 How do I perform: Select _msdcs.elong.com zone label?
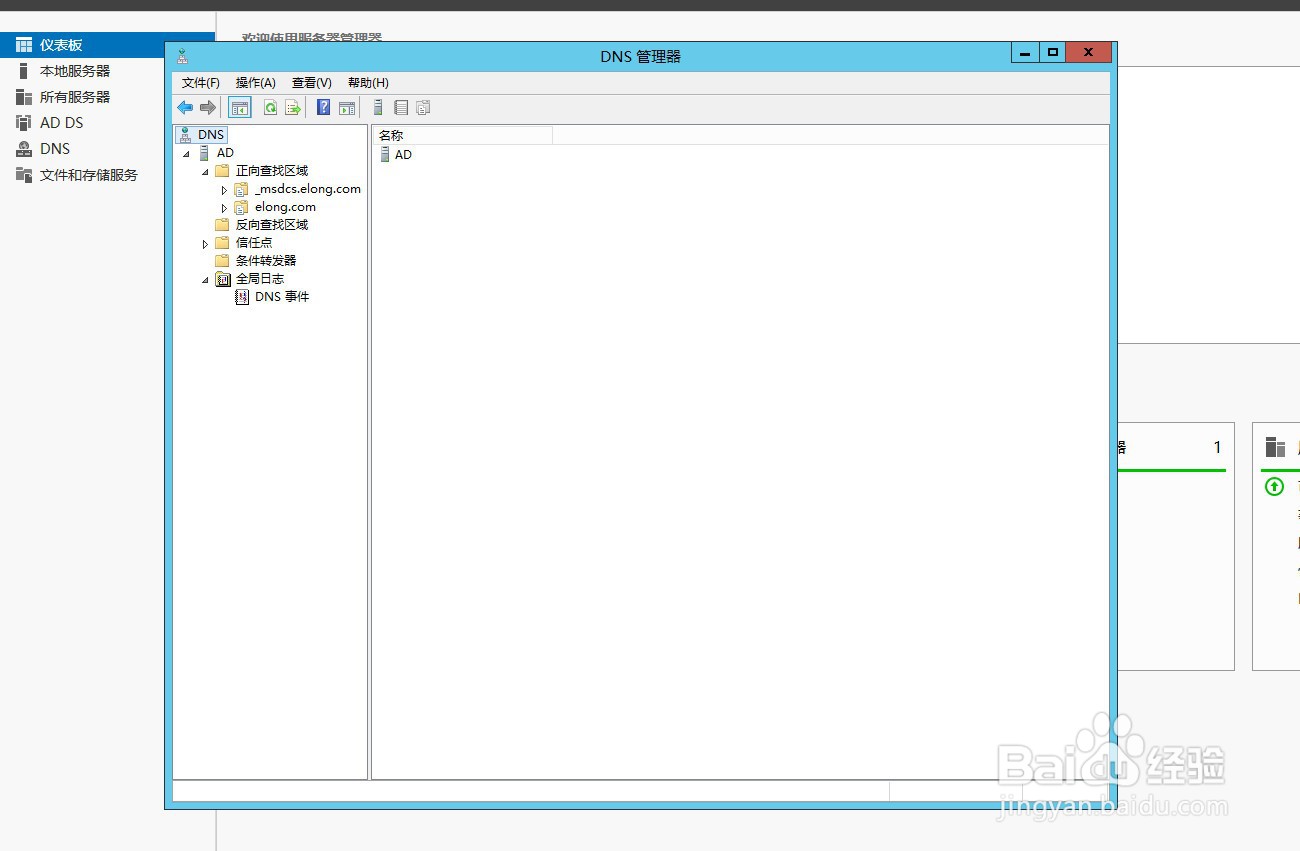pos(308,189)
